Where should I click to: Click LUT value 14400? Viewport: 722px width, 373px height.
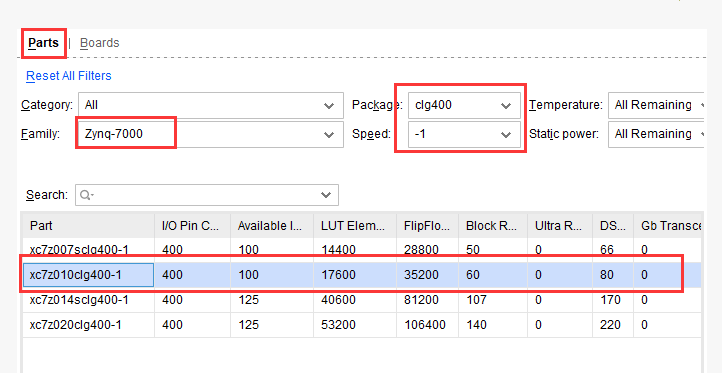338,250
